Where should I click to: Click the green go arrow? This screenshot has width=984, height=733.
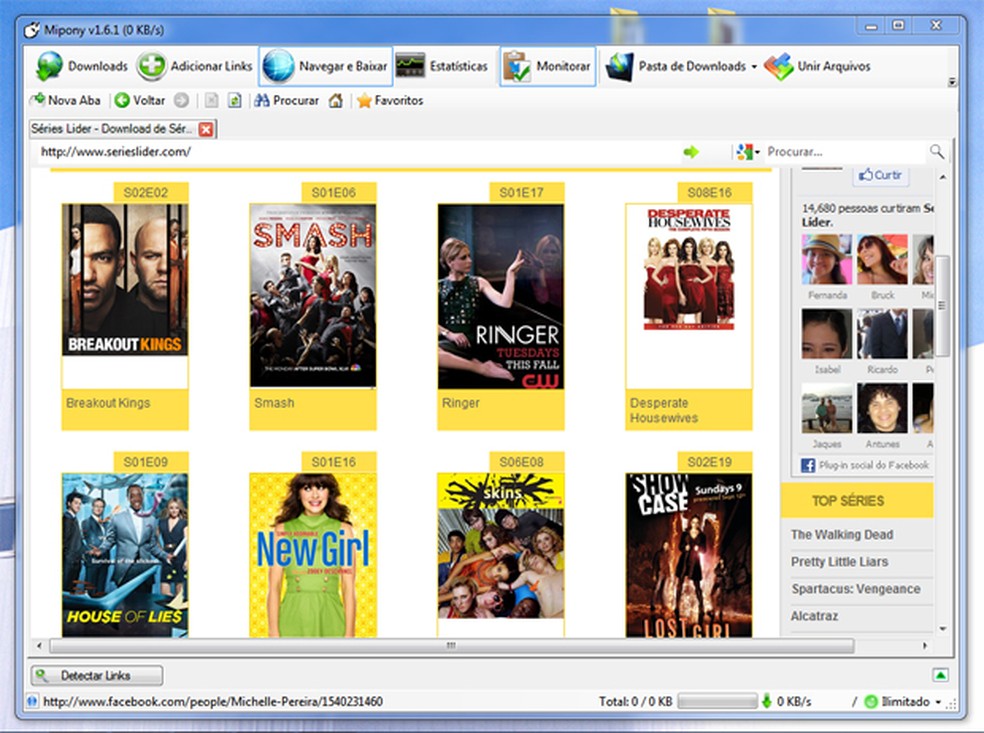(x=691, y=152)
